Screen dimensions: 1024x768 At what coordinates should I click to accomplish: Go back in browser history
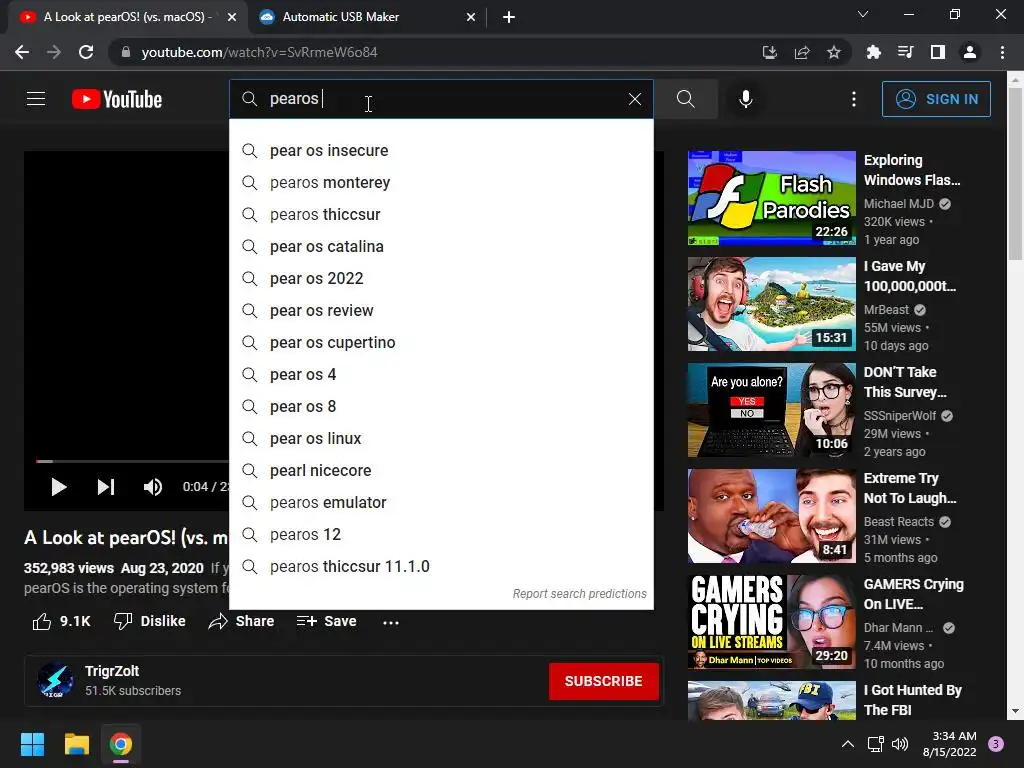click(22, 52)
